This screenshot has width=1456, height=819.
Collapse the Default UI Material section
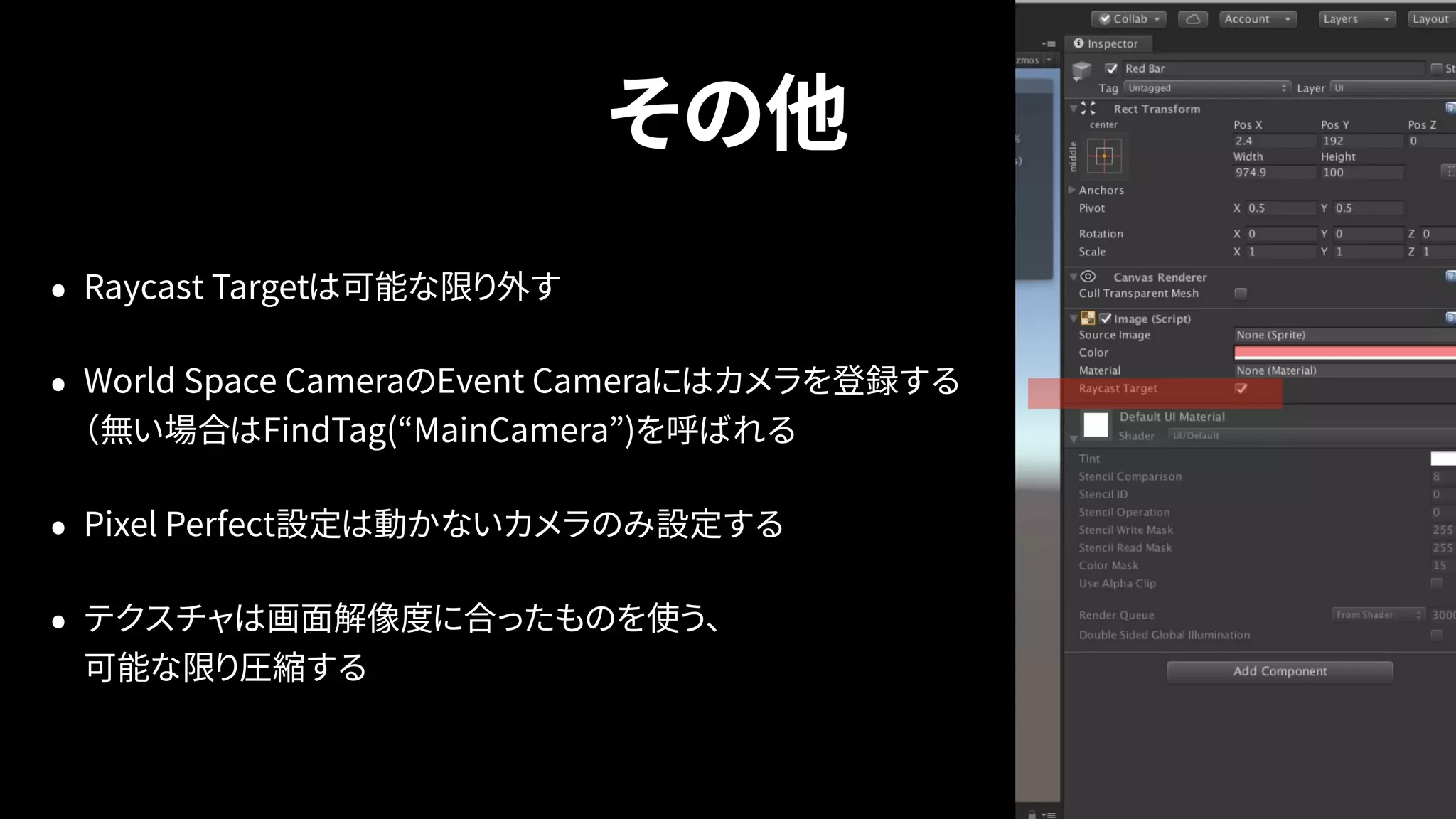pyautogui.click(x=1074, y=440)
